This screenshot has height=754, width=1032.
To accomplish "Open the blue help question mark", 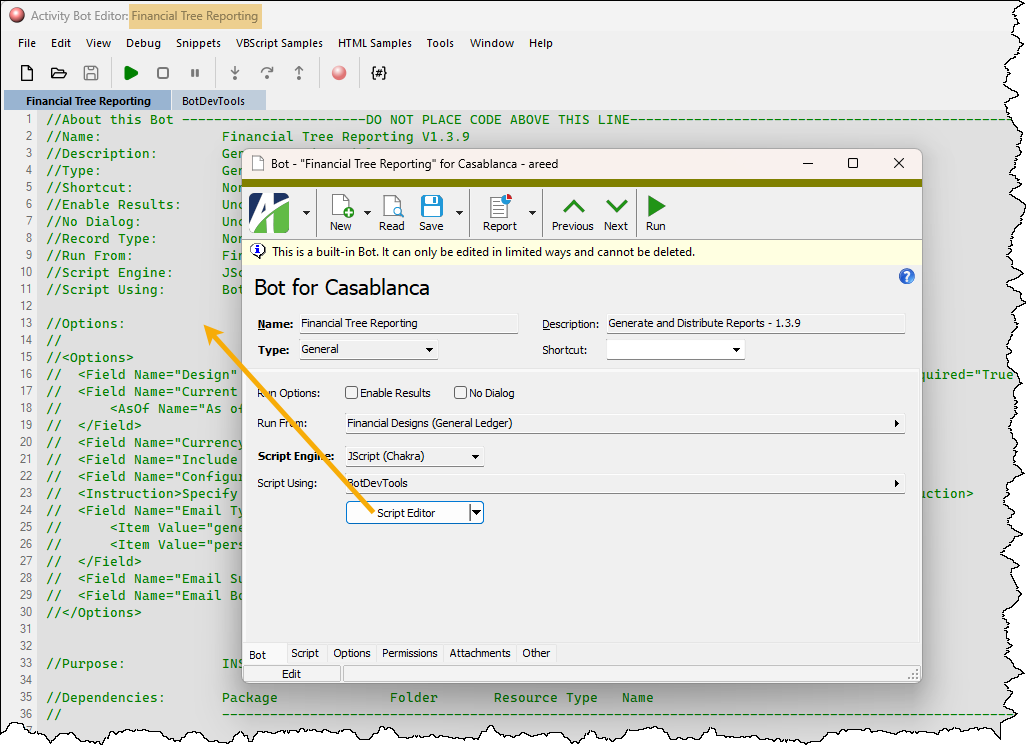I will pos(907,277).
